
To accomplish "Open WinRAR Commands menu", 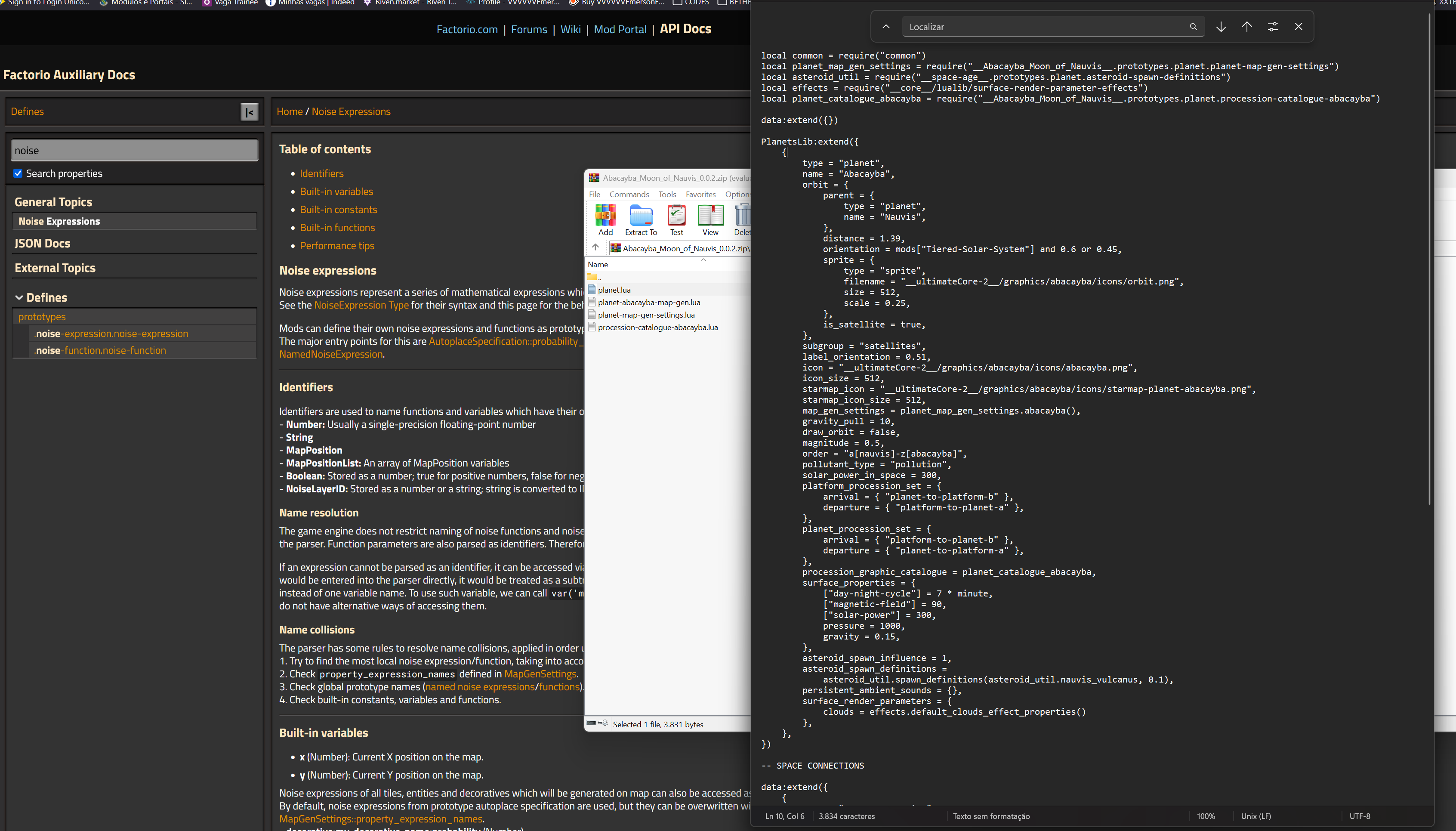I will click(x=629, y=195).
